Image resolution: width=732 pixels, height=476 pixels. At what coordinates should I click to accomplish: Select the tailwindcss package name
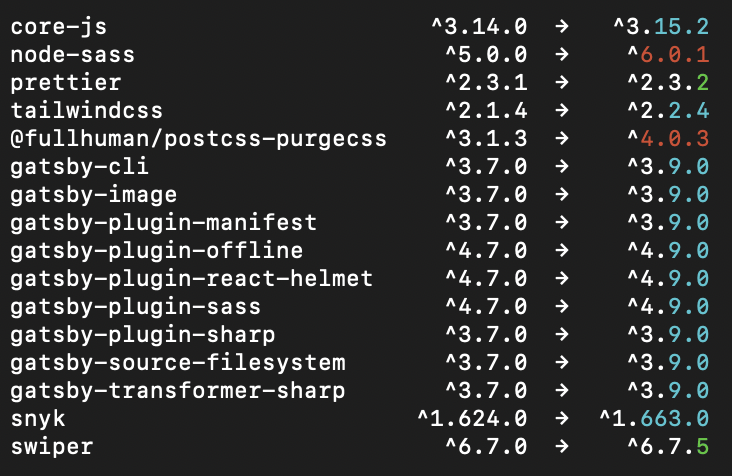pyautogui.click(x=87, y=109)
